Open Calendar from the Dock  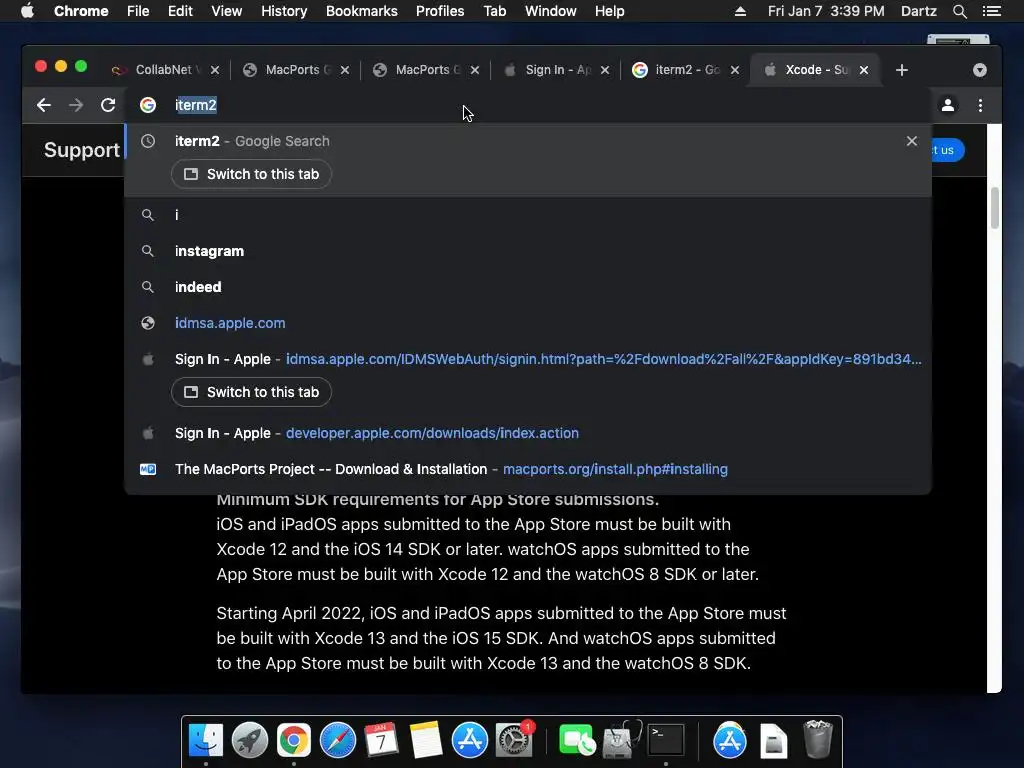tap(381, 741)
